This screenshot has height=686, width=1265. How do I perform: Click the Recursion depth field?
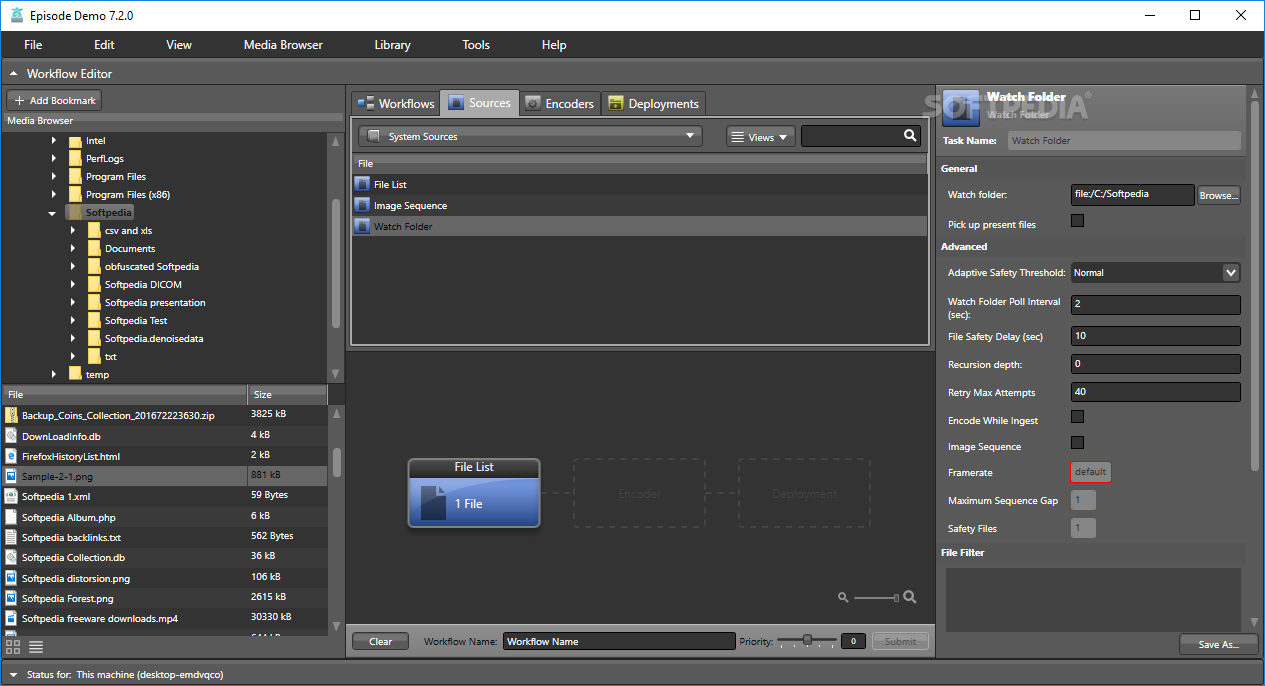point(1155,364)
